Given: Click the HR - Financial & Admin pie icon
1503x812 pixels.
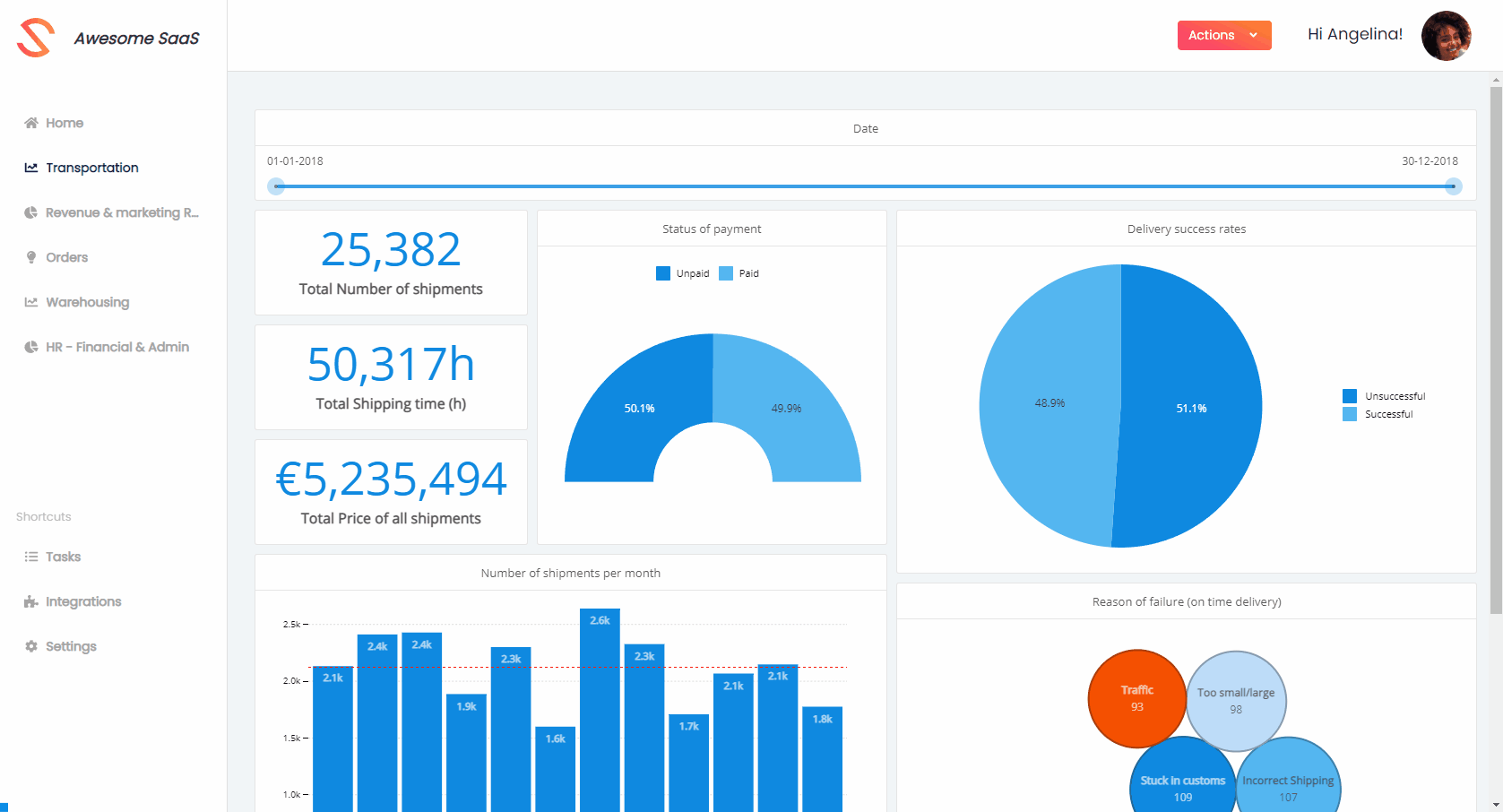Looking at the screenshot, I should tap(31, 347).
